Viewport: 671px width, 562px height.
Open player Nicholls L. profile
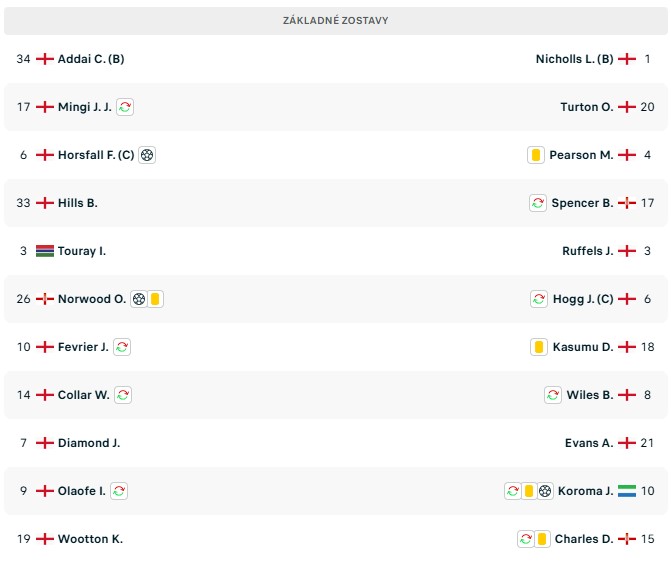pos(575,59)
